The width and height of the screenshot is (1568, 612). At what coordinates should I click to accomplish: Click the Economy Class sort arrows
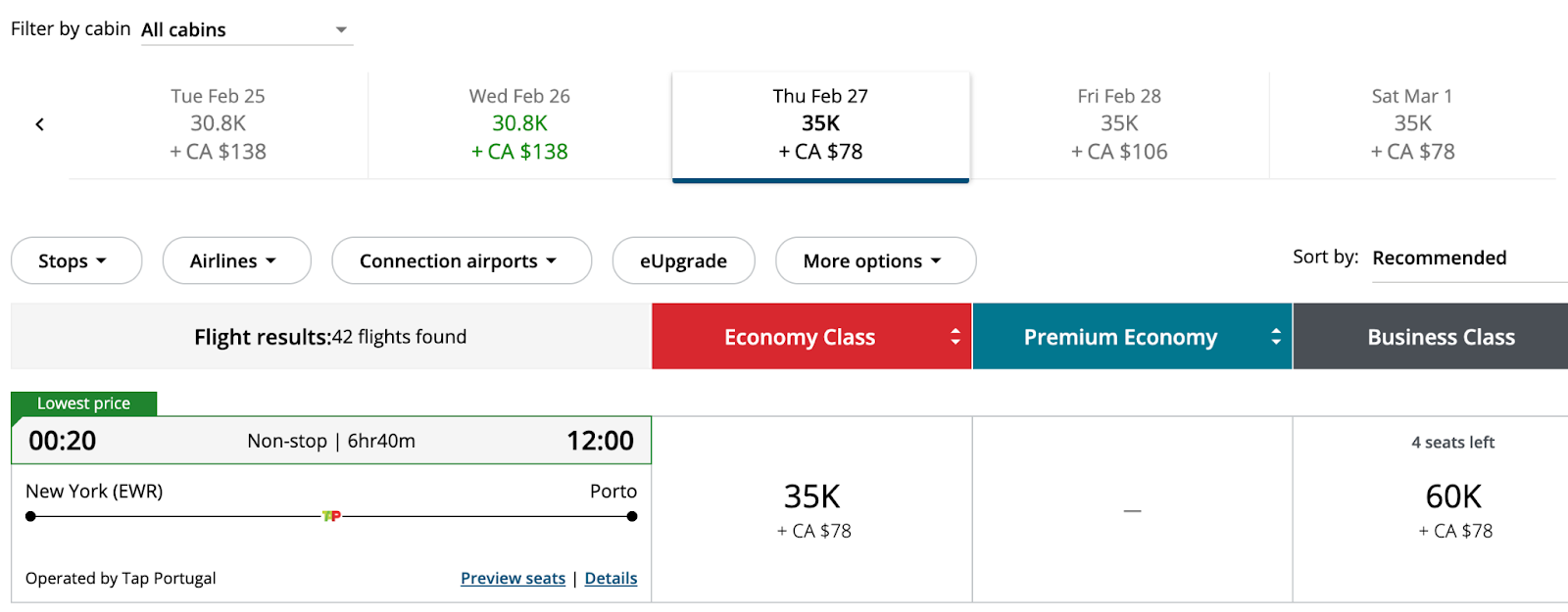coord(955,337)
